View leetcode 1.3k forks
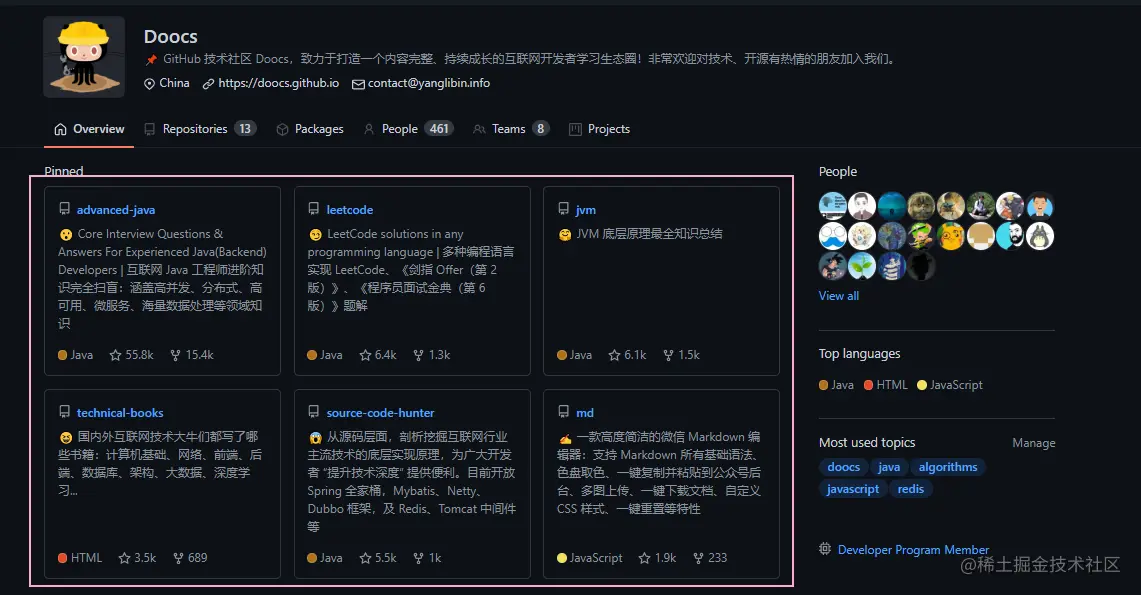 point(432,355)
